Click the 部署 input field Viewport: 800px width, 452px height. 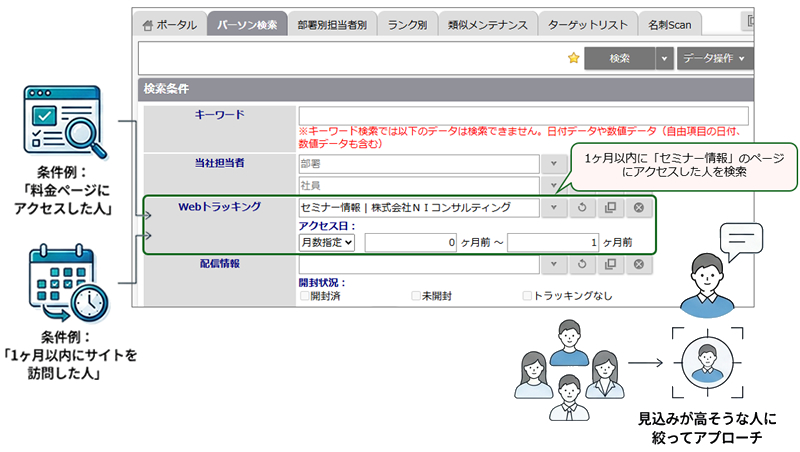click(419, 164)
